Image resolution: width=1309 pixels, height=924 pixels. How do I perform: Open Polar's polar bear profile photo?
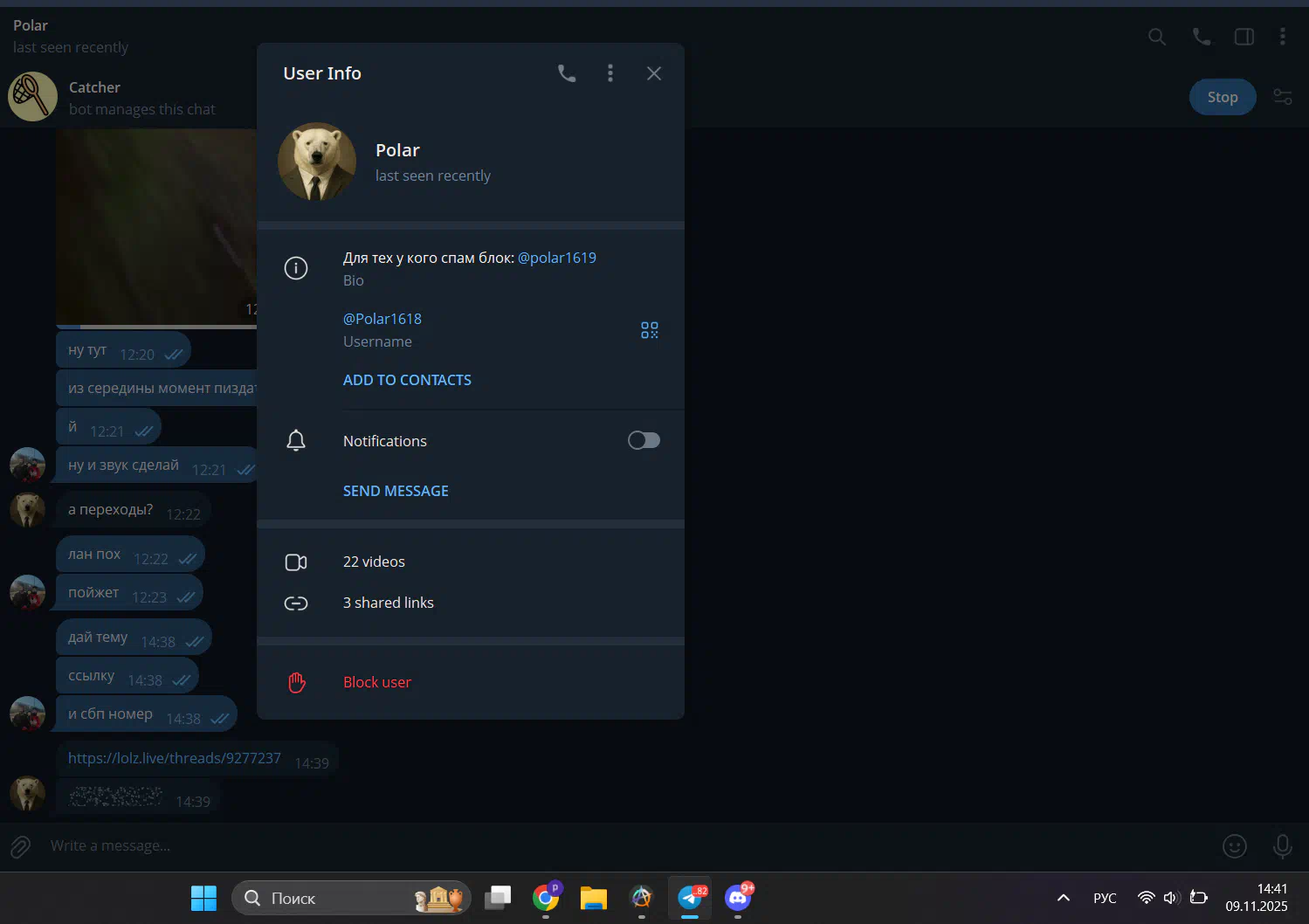click(x=317, y=162)
